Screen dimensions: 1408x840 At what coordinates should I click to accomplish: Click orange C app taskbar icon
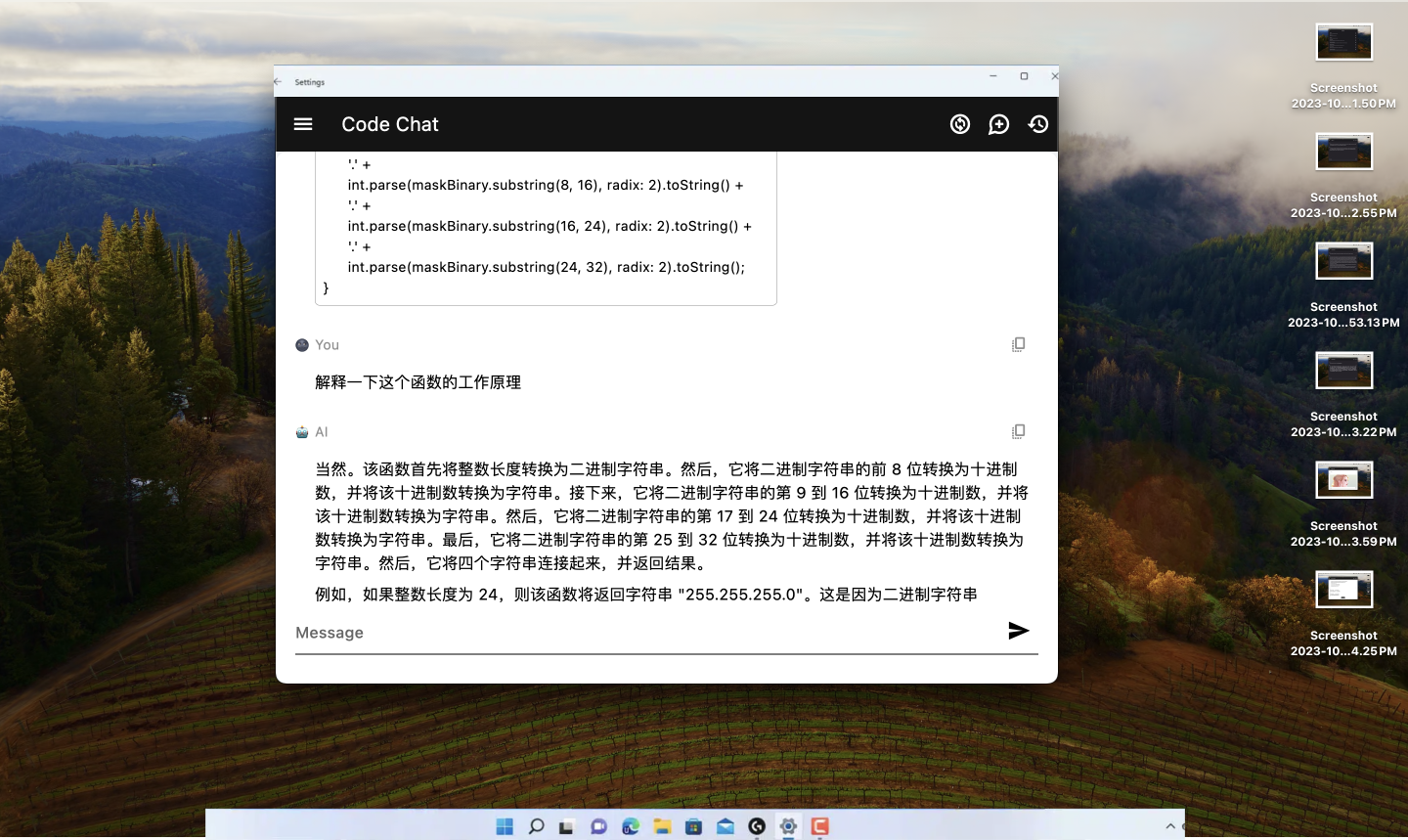[819, 826]
